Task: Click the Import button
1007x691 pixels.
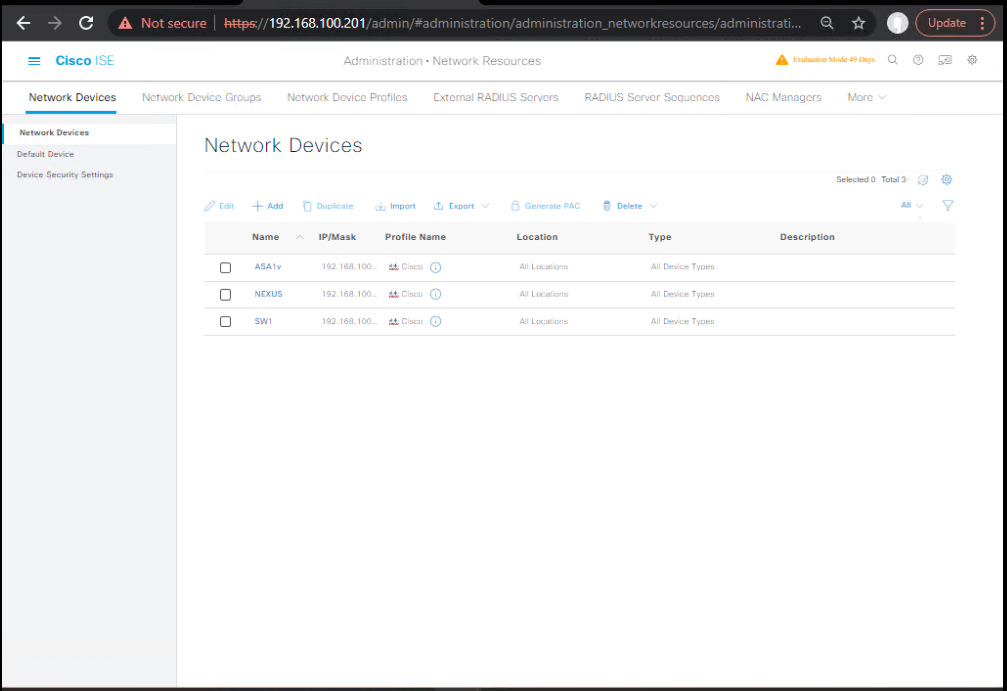Action: click(x=396, y=206)
